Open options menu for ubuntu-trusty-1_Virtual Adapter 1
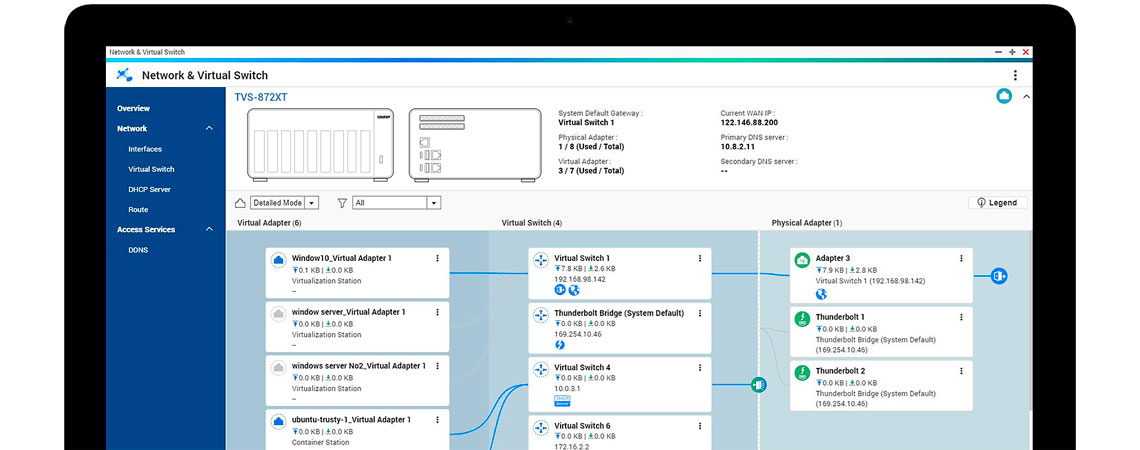The width and height of the screenshot is (1140, 450). tap(437, 419)
